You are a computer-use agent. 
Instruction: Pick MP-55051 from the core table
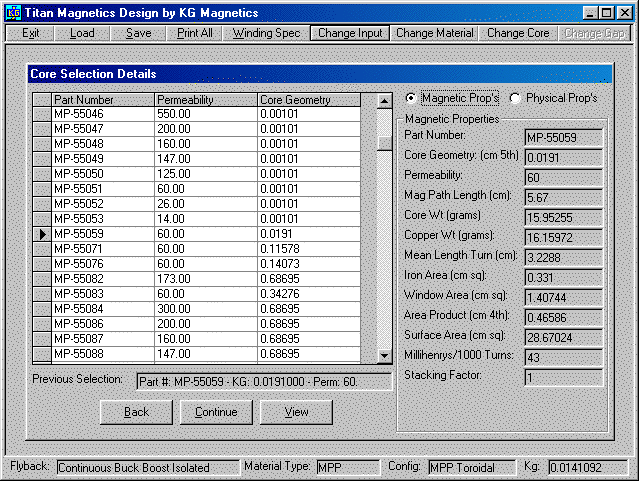click(x=196, y=189)
